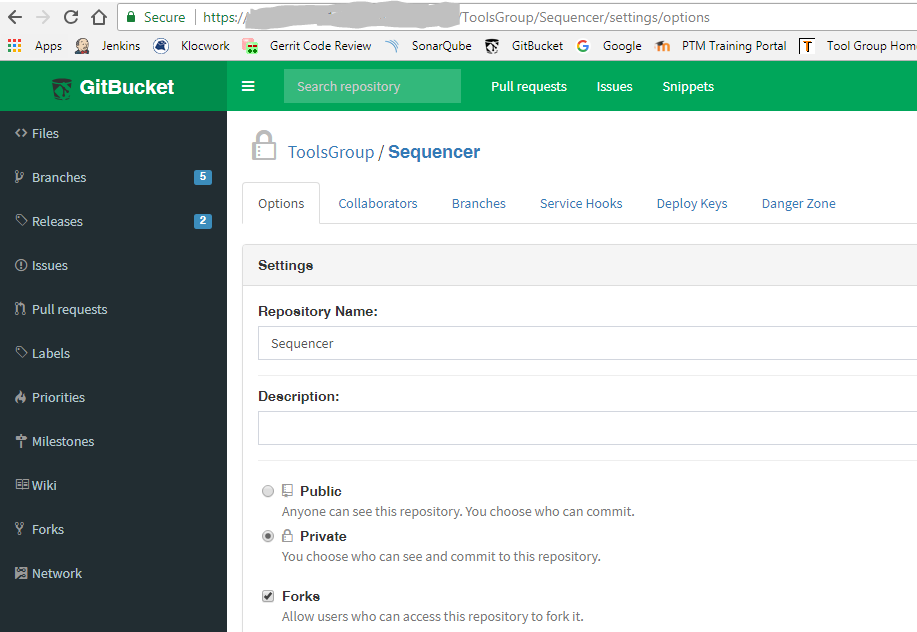Open the Danger Zone tab

click(798, 203)
